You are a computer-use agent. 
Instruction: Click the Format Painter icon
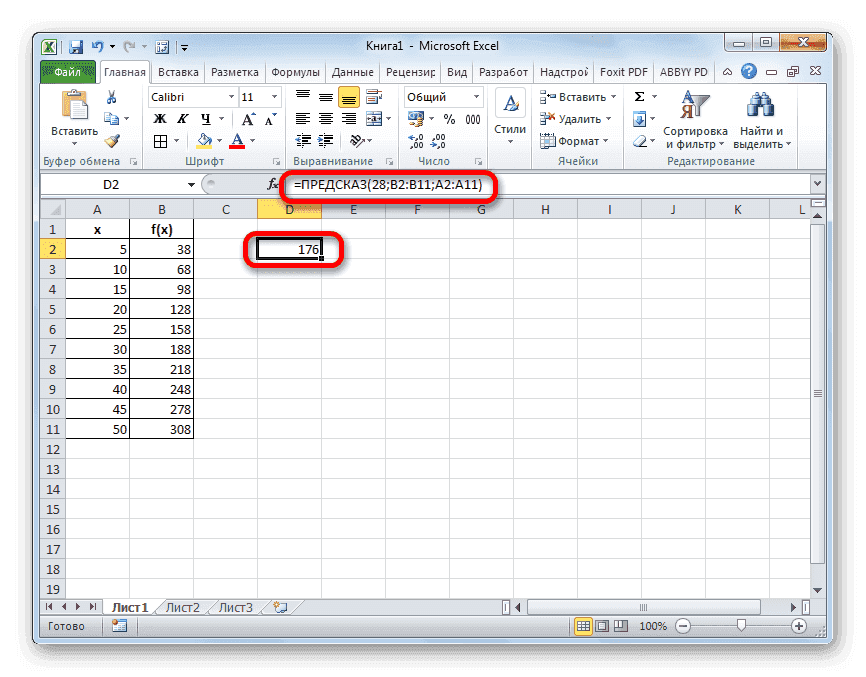[x=110, y=140]
